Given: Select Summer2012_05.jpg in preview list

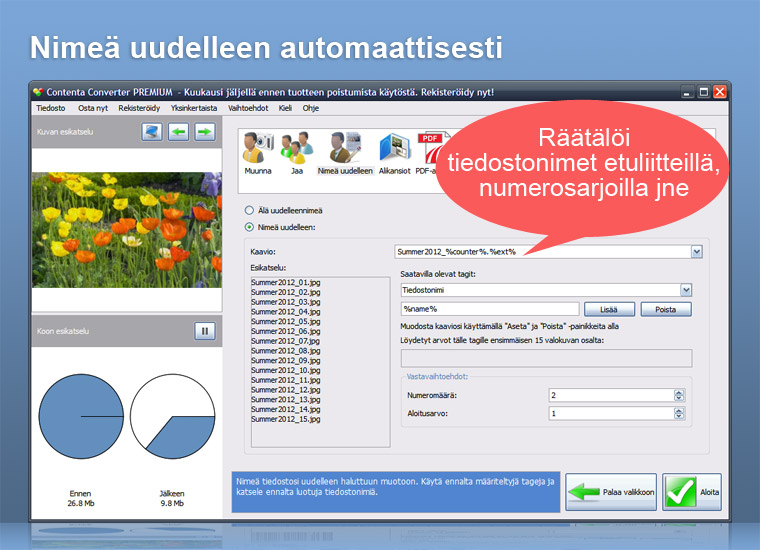Looking at the screenshot, I should (286, 321).
